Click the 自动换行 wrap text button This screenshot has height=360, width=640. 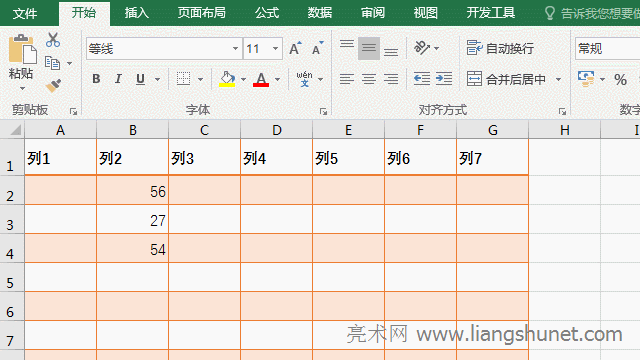[x=500, y=48]
